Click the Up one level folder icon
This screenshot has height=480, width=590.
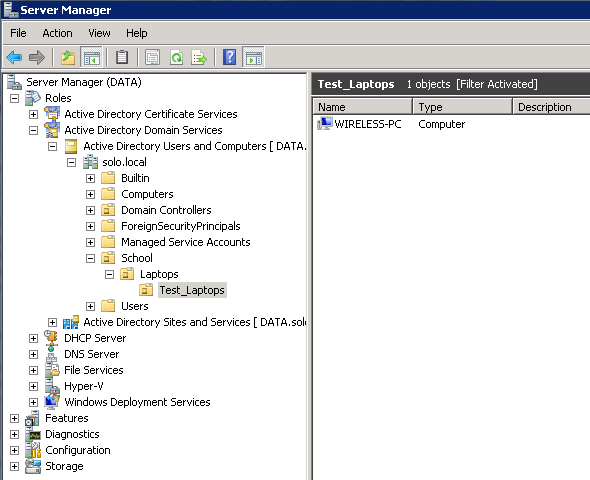pos(68,58)
